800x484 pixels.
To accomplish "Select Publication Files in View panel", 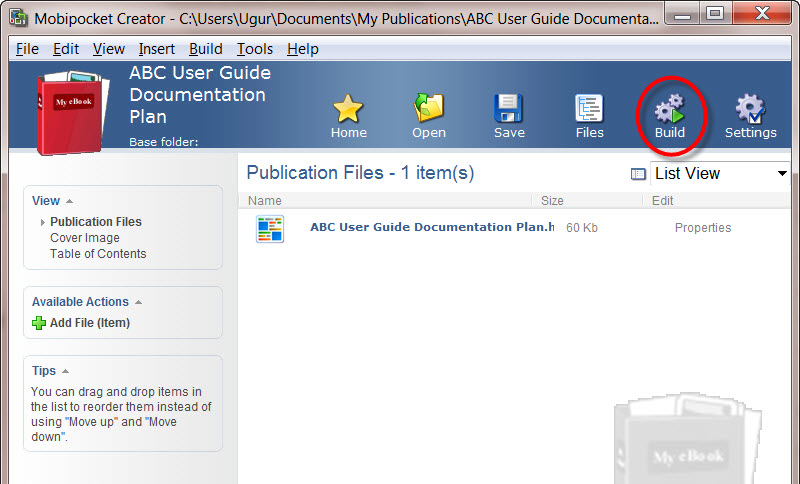I will [x=96, y=222].
